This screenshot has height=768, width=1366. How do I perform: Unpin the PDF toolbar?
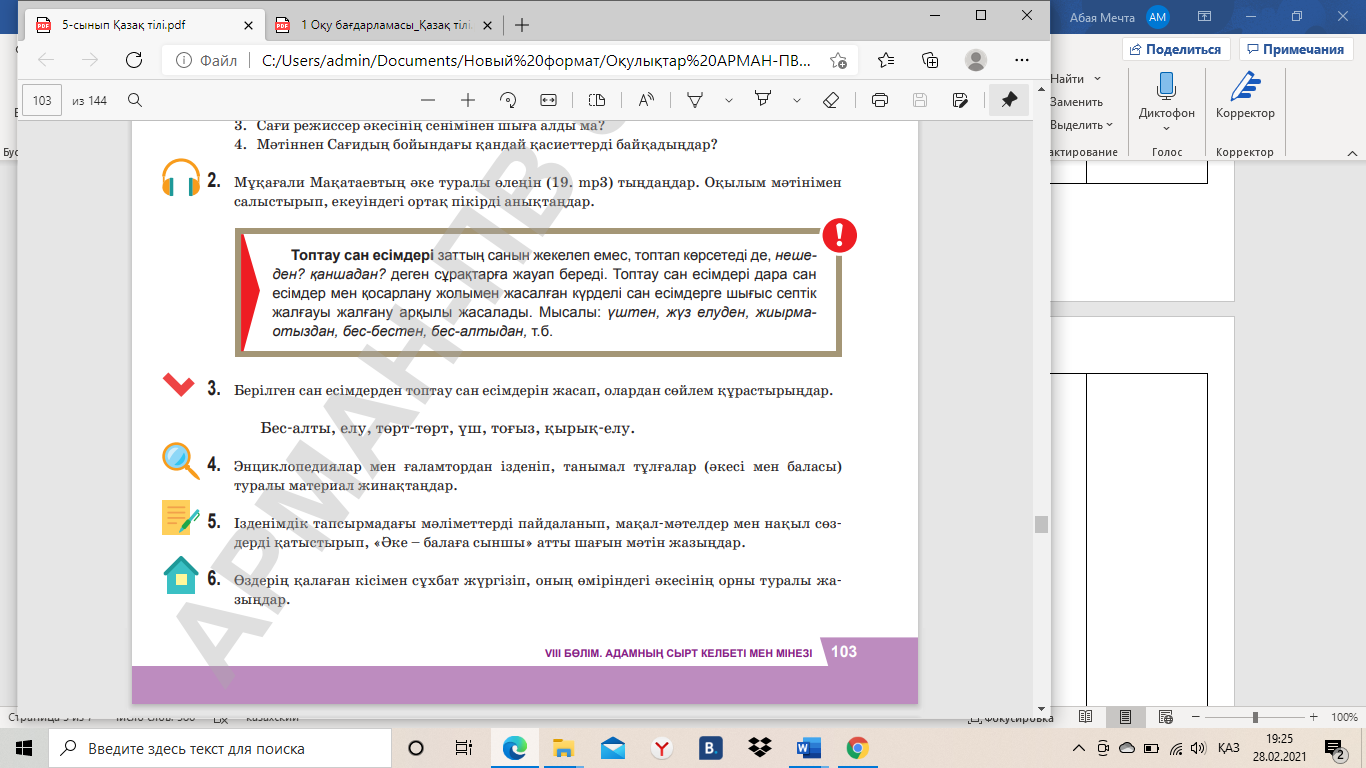[x=1009, y=100]
